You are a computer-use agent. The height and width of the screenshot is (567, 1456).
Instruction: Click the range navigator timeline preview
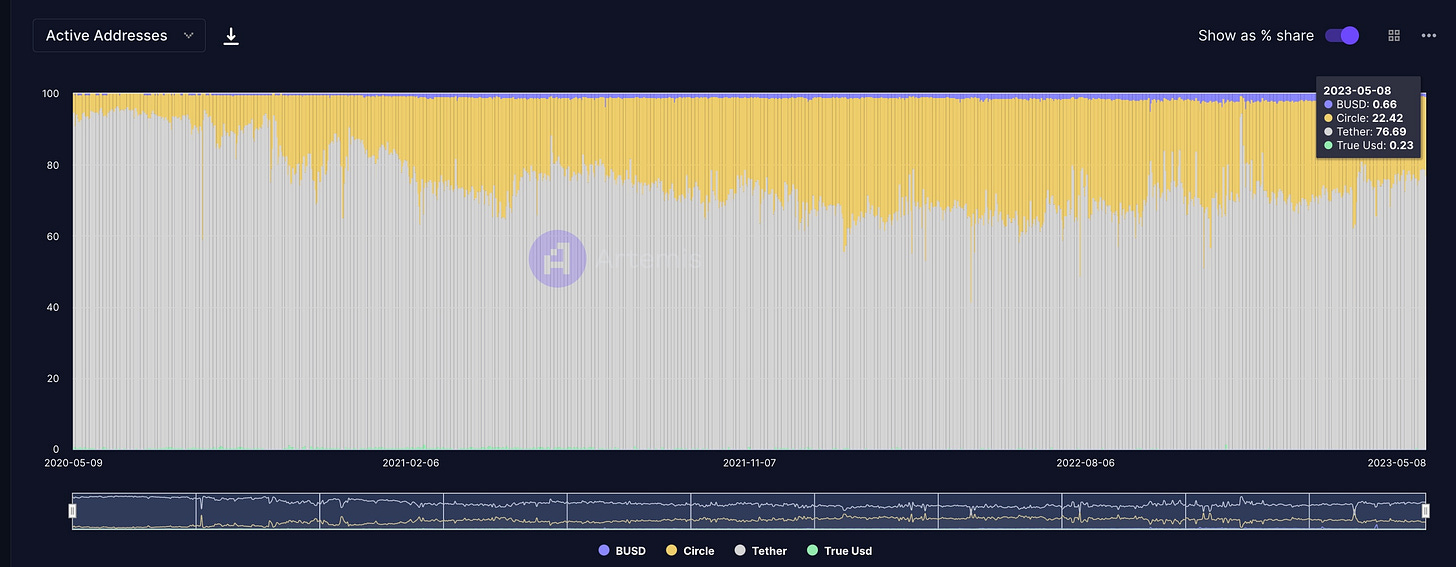pos(748,511)
